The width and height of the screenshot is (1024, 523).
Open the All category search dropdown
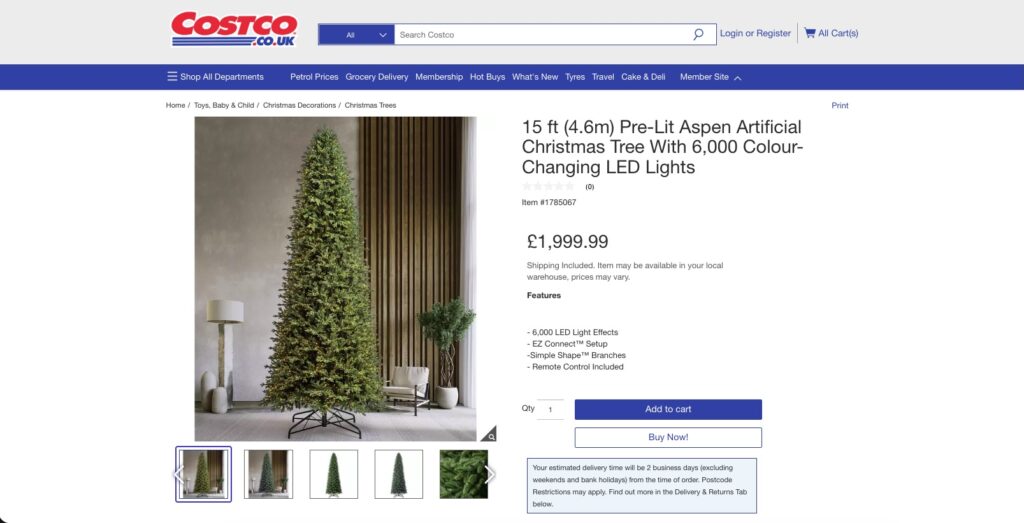357,35
